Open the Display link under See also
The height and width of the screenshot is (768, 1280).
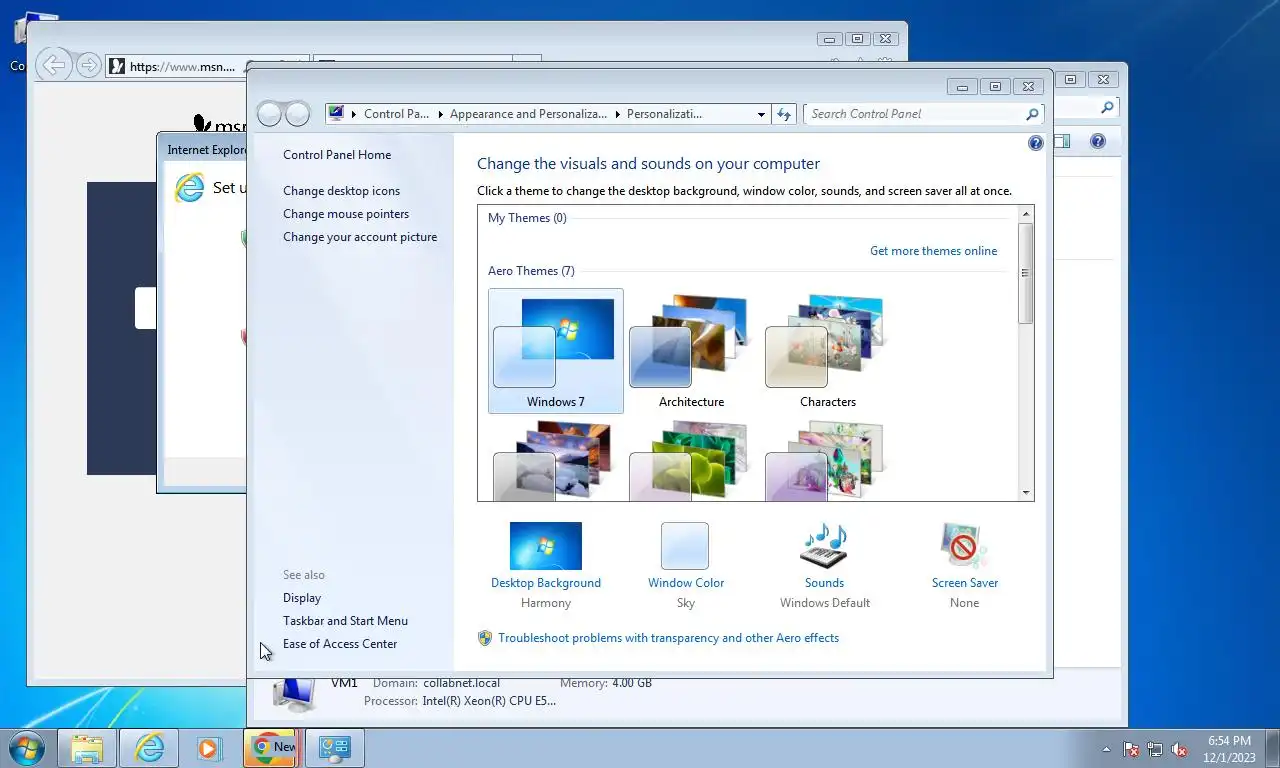click(302, 598)
